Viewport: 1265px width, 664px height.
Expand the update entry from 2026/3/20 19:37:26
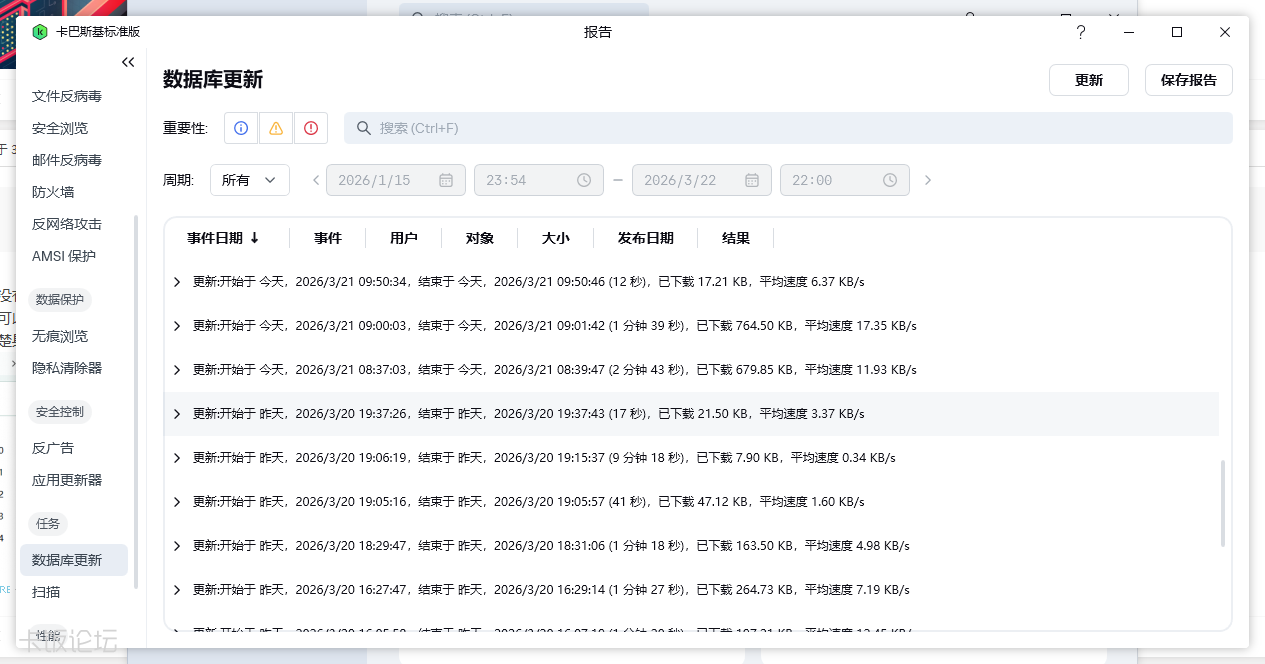[177, 414]
